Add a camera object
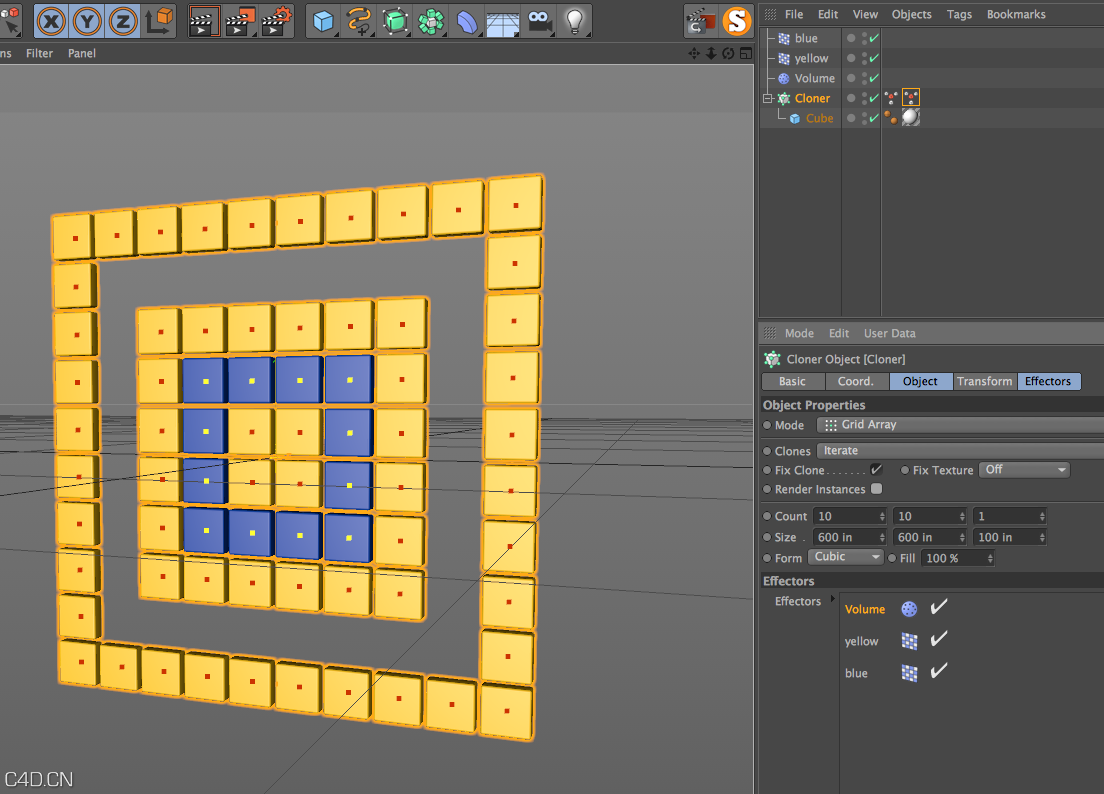Image resolution: width=1104 pixels, height=794 pixels. click(x=539, y=21)
